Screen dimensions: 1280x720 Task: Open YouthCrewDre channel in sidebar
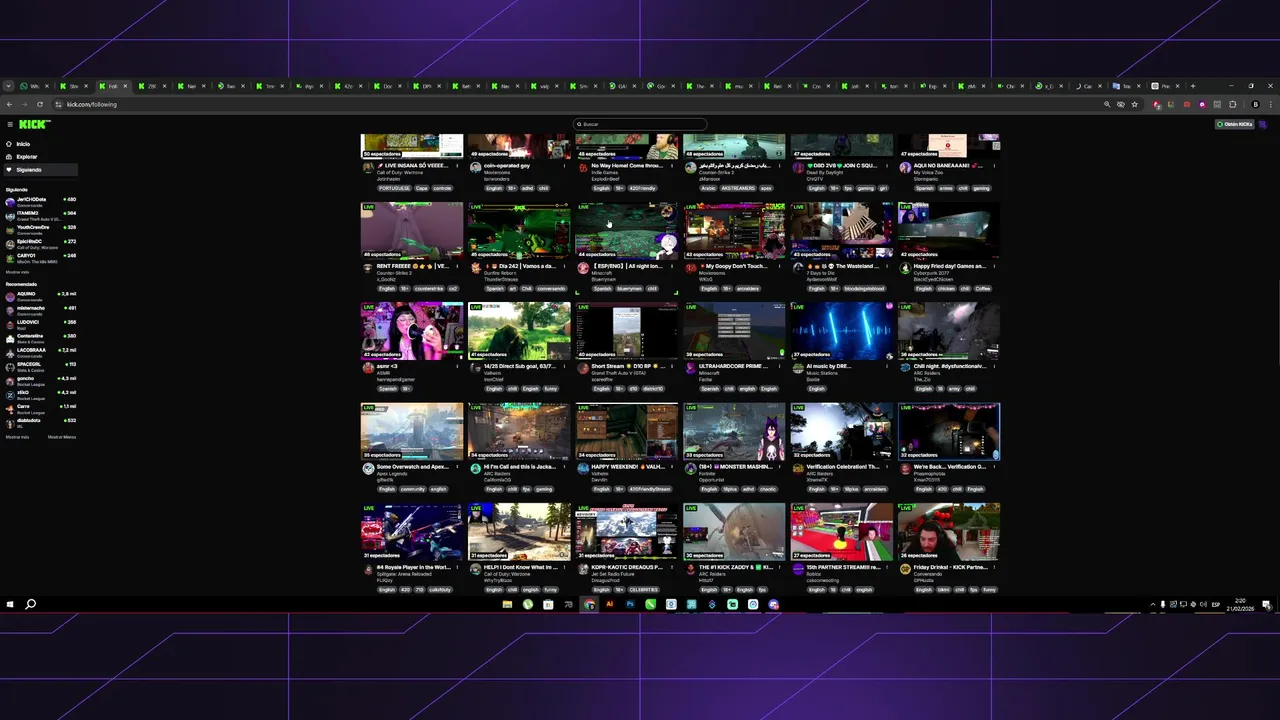point(40,229)
